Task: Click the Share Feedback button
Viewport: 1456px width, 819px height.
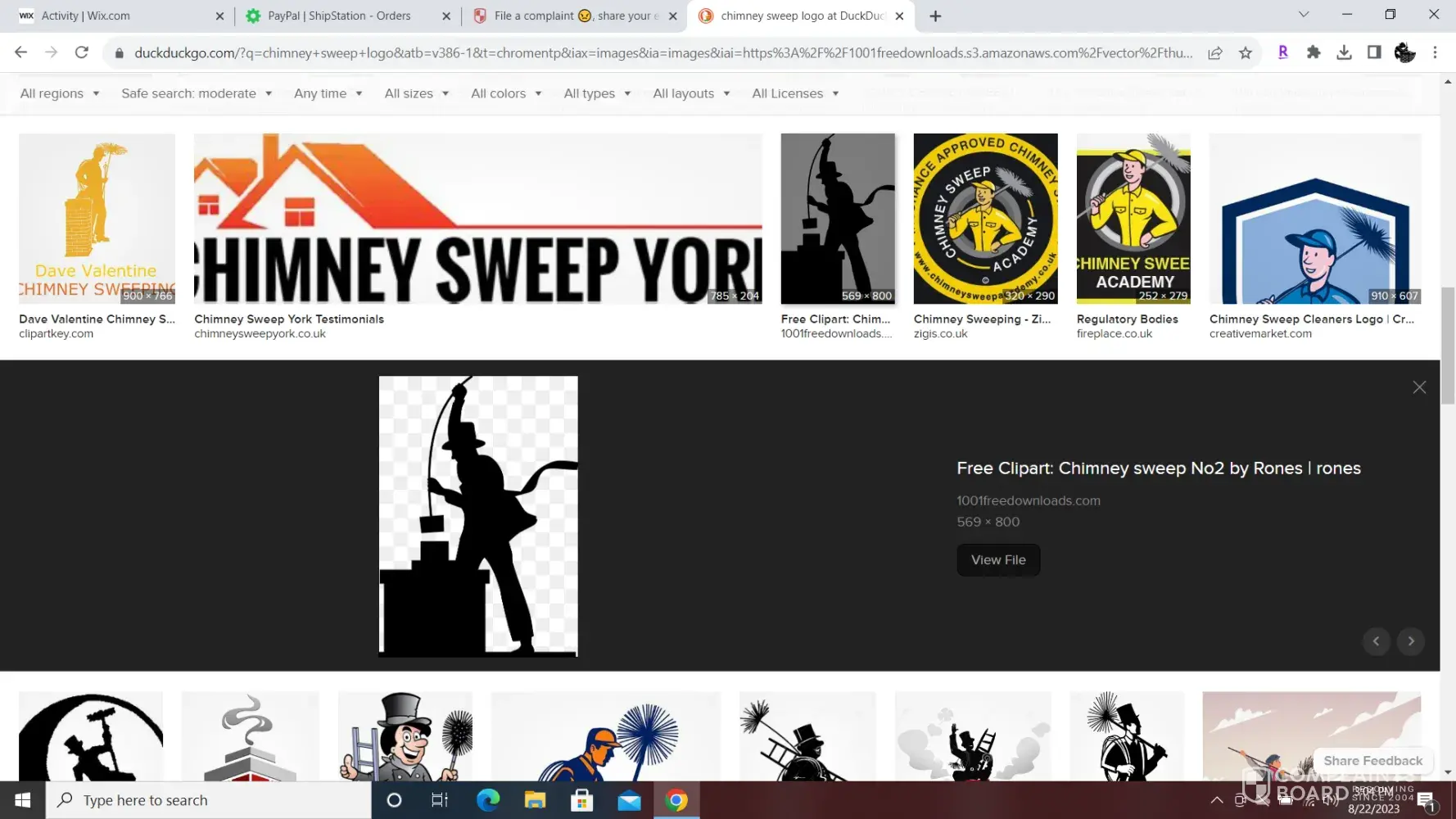Action: point(1373,761)
